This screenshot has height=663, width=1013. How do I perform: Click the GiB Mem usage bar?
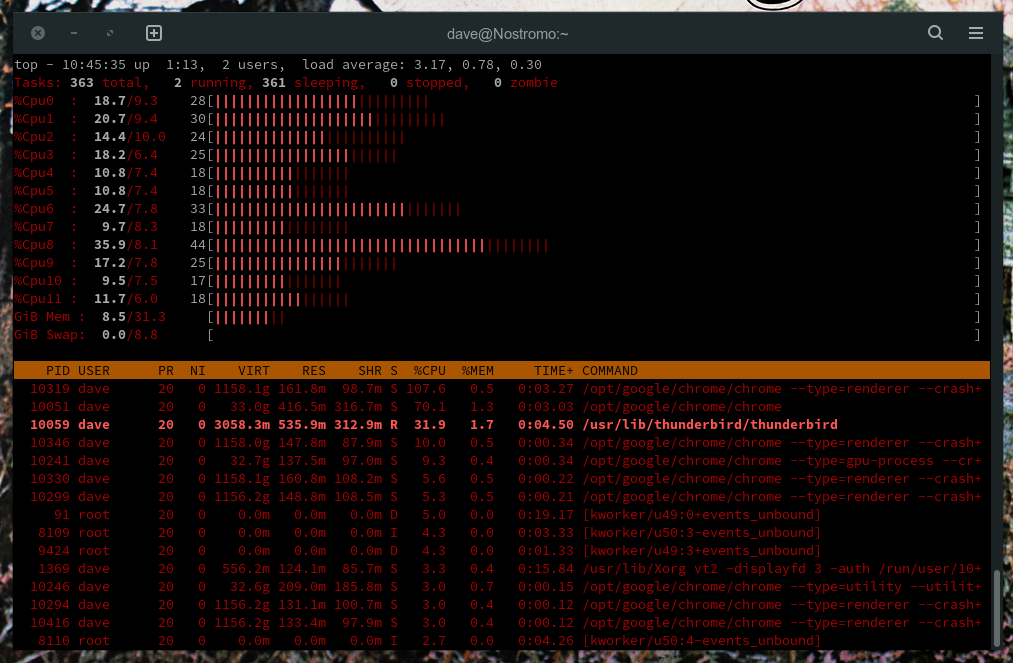250,317
